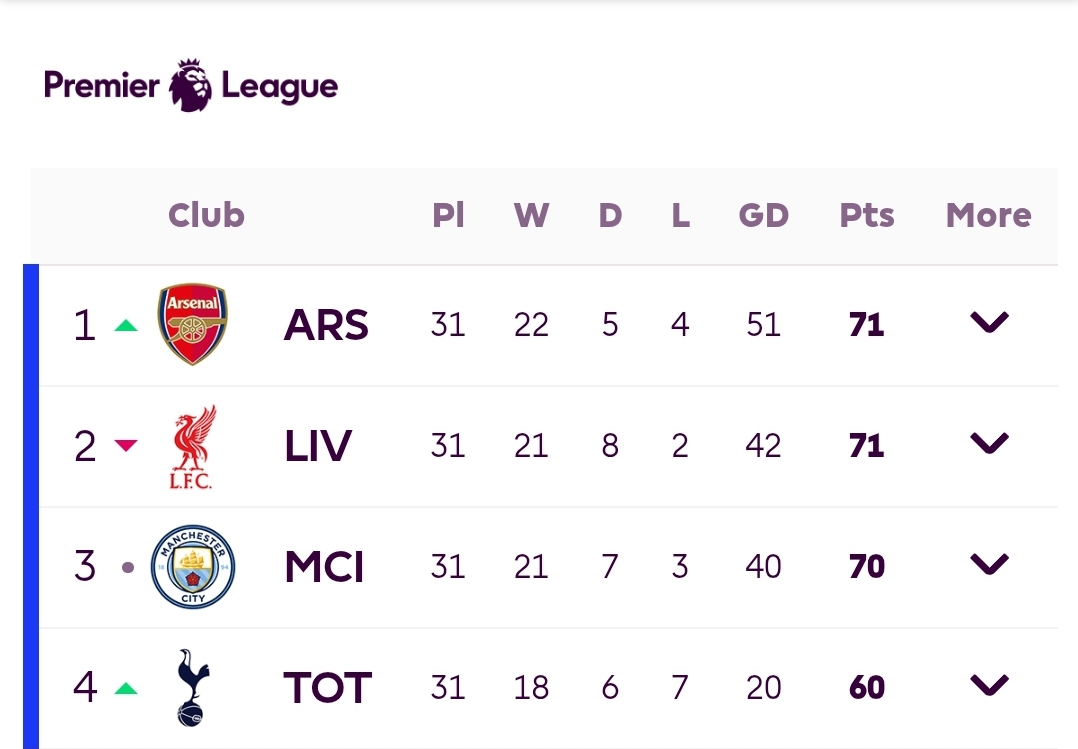1078x749 pixels.
Task: Click Manchester City's unchanged position dot
Action: [x=128, y=567]
